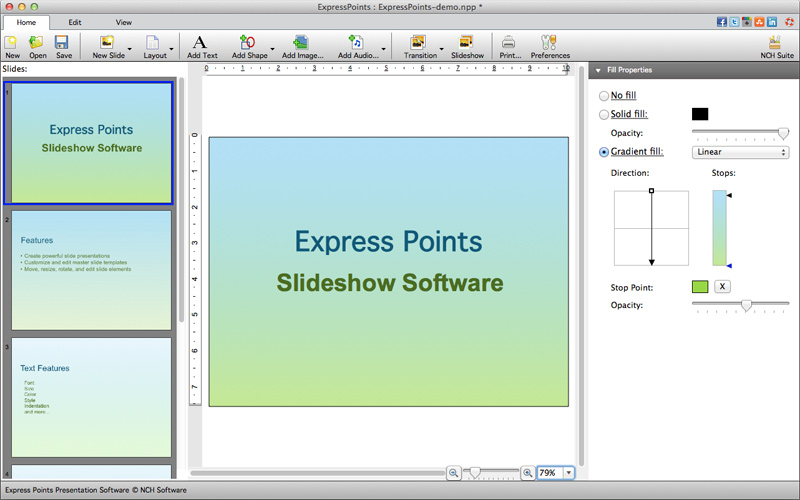This screenshot has width=800, height=500.
Task: Select slide 3 Text Features thumbnail
Action: coord(91,397)
